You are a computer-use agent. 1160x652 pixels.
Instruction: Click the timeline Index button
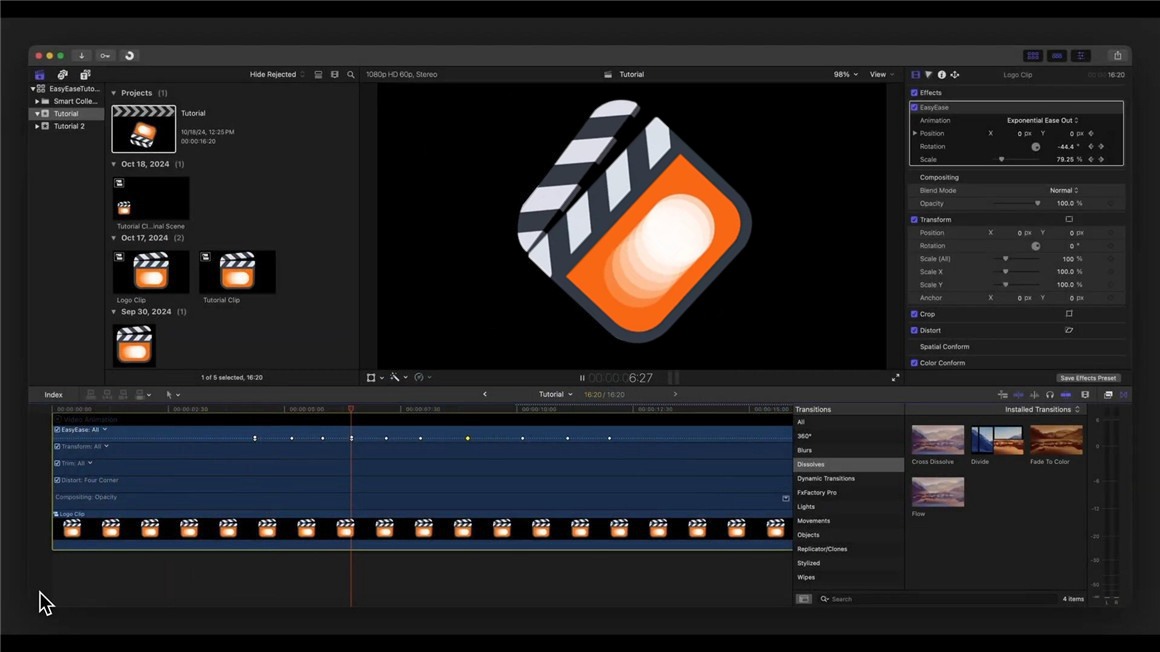(53, 395)
